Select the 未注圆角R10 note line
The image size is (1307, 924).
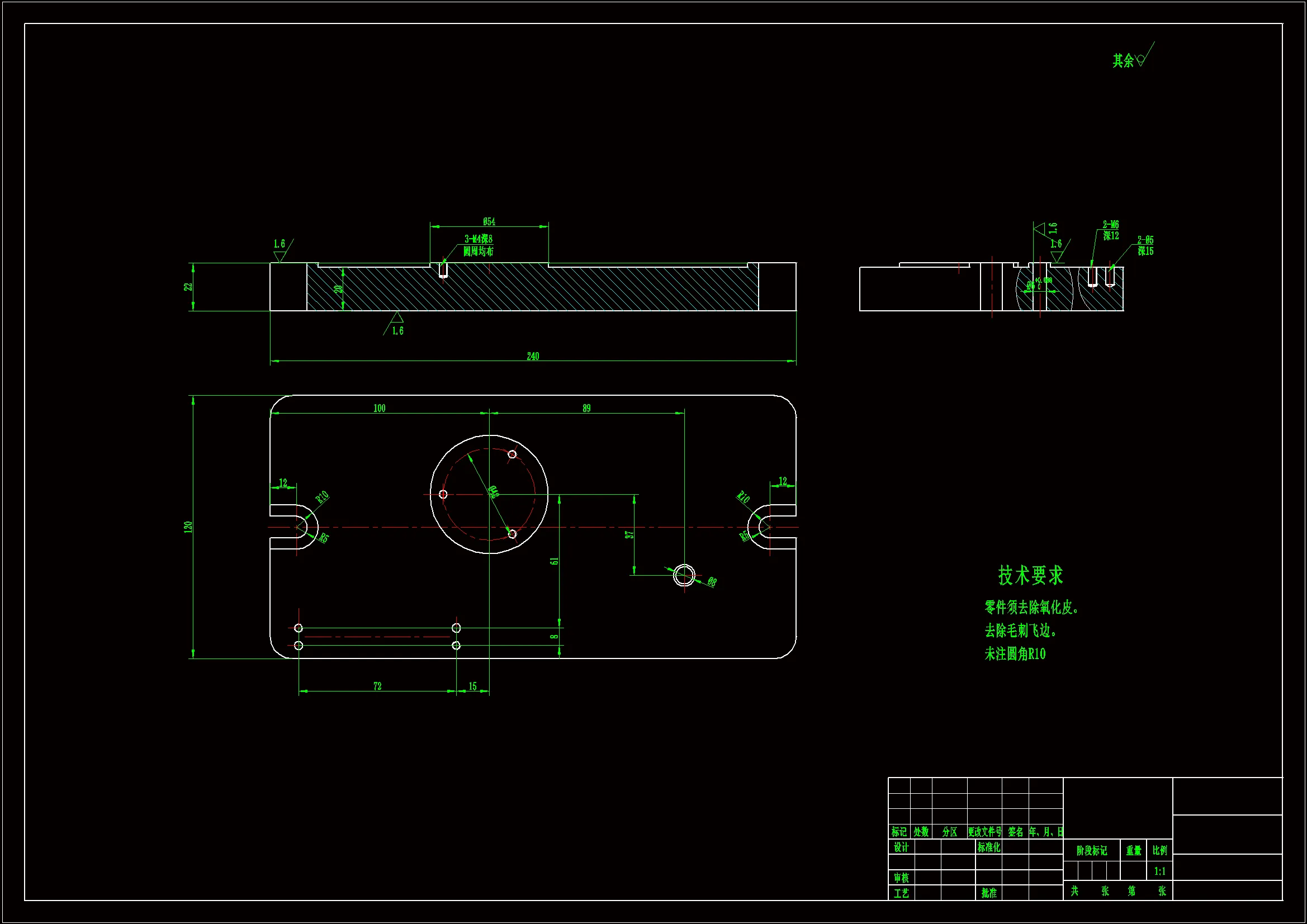coord(1015,654)
